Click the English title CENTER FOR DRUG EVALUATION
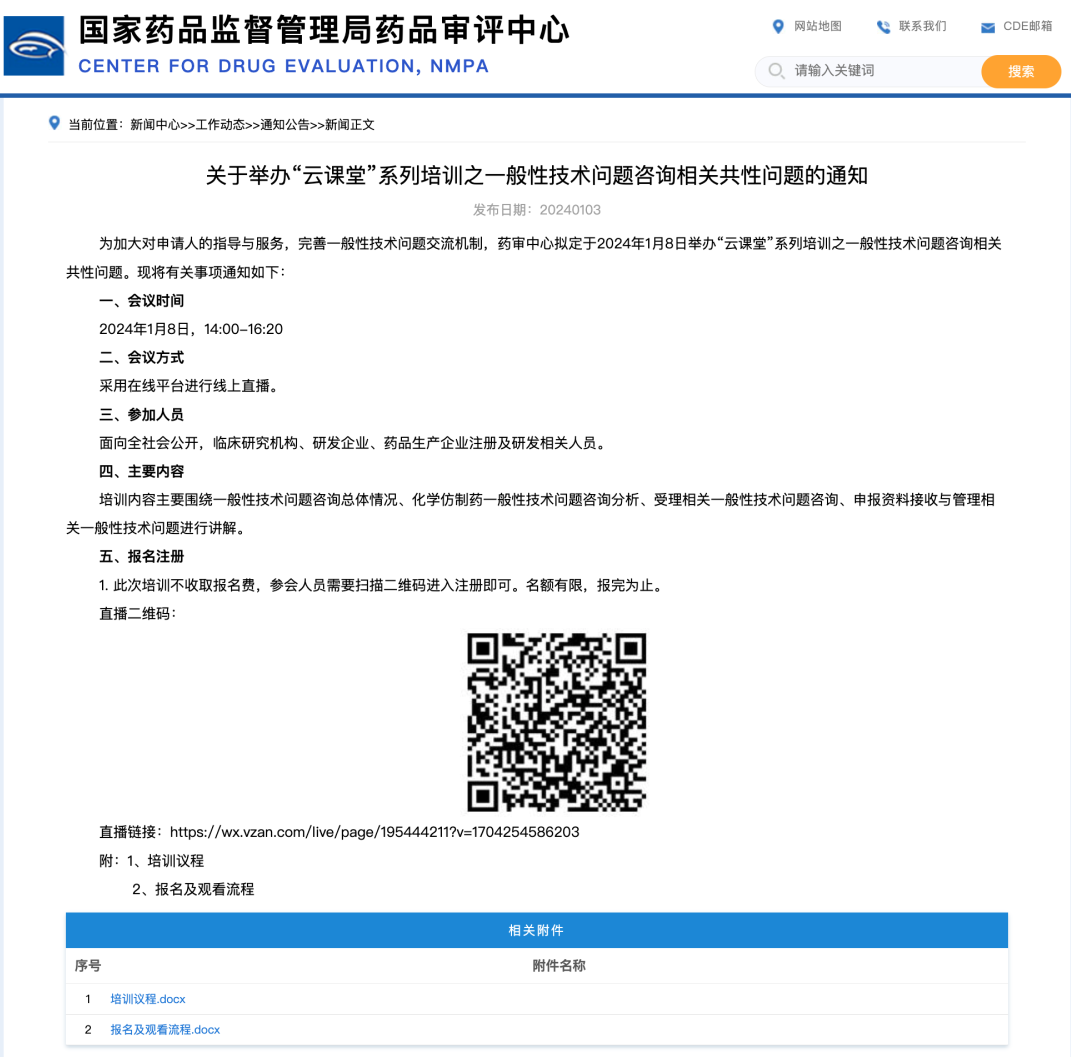 [283, 66]
